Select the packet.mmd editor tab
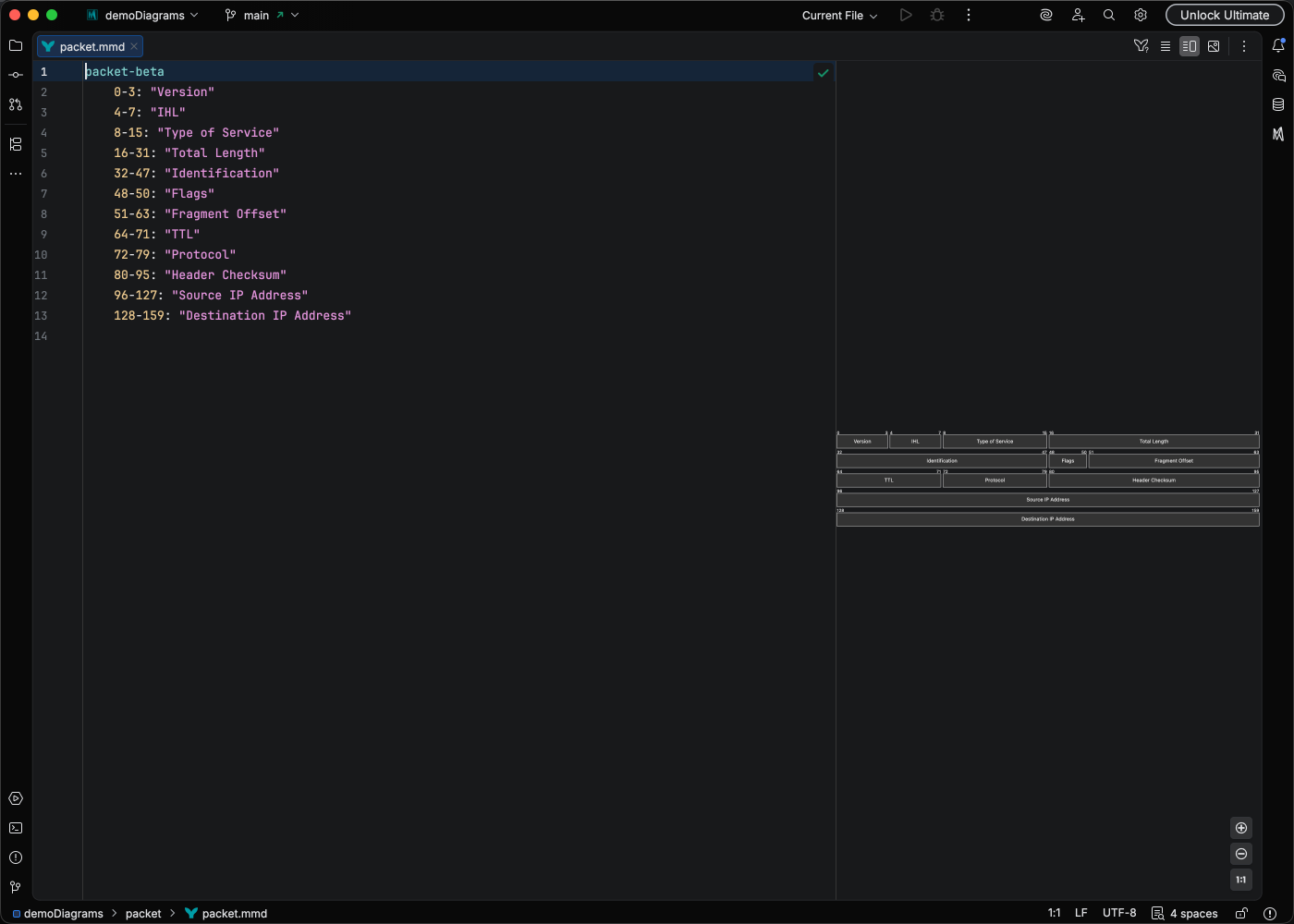 pyautogui.click(x=91, y=46)
